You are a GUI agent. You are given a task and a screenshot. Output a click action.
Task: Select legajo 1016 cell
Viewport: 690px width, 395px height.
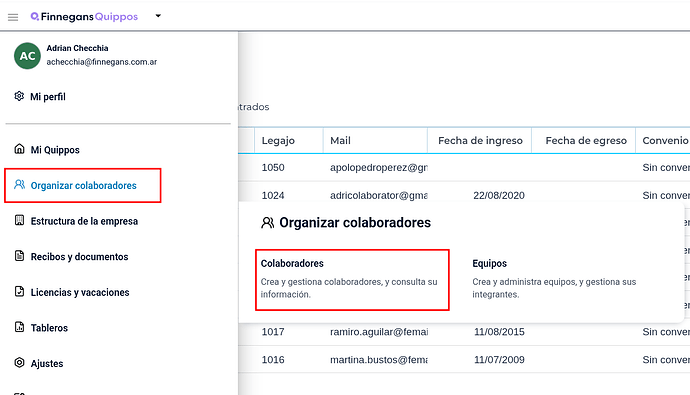[273, 360]
